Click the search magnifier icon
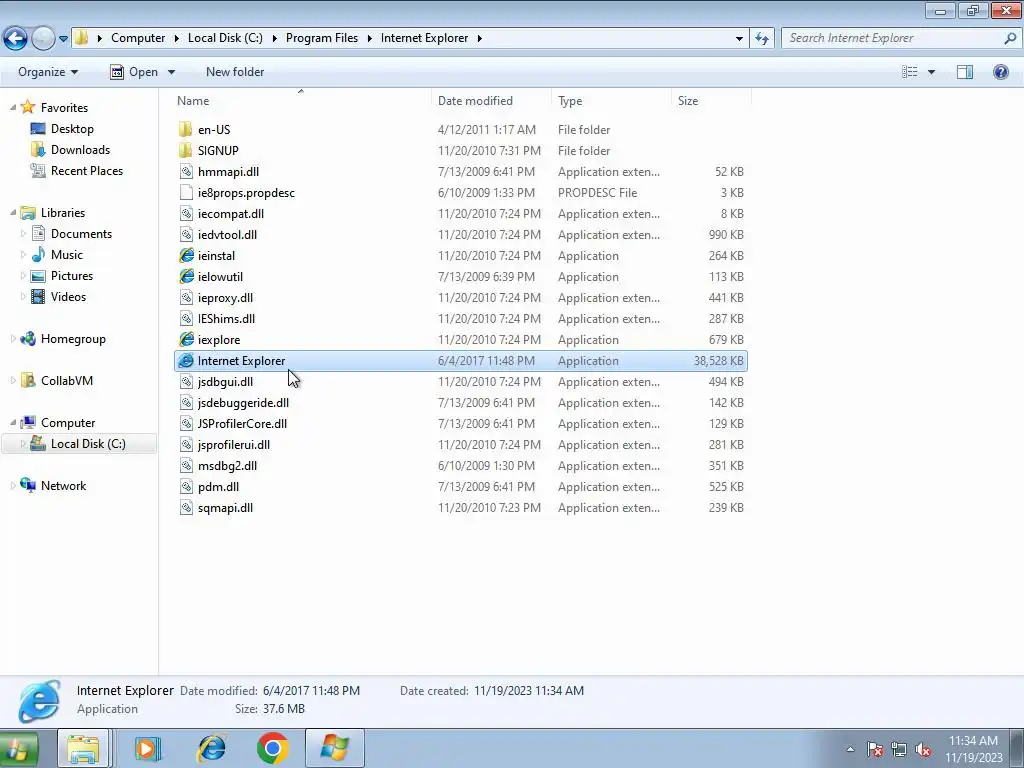Screen dimensions: 1024x768 (x=1010, y=38)
